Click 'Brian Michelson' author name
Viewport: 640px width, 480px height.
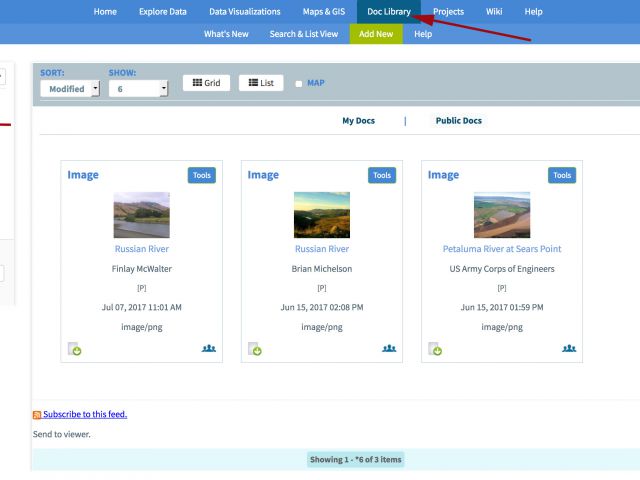point(322,269)
